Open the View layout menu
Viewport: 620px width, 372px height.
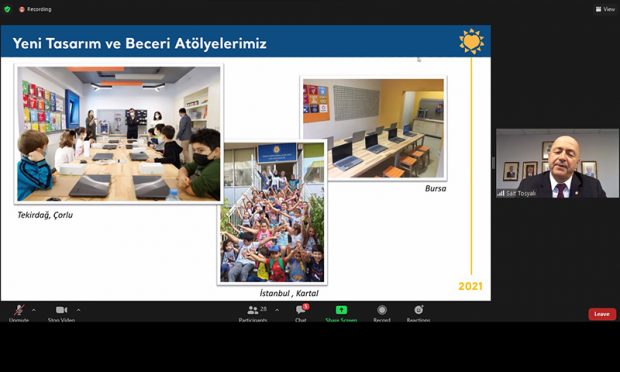click(x=605, y=9)
